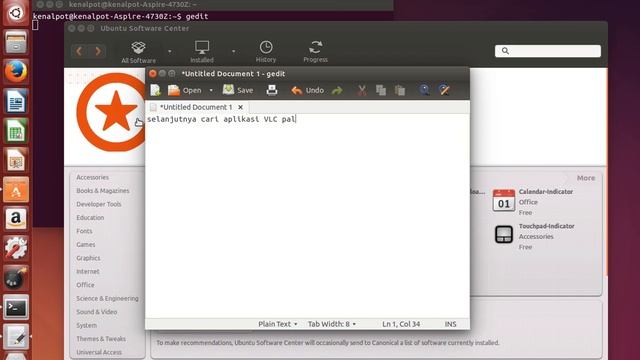
Task: Select the Games category
Action: click(x=85, y=245)
